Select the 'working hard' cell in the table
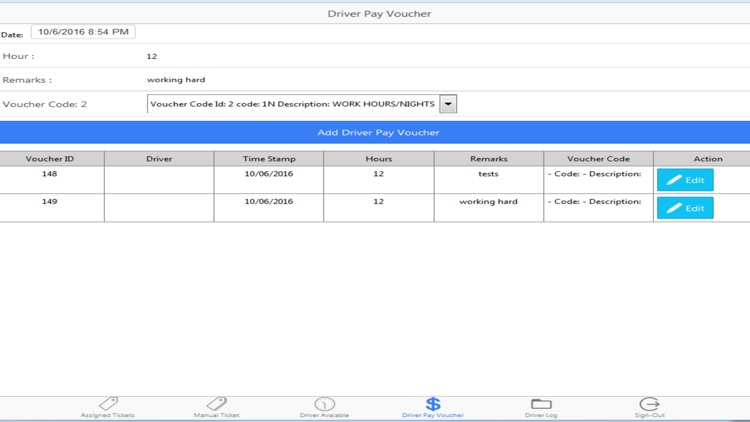750x422 pixels. click(x=488, y=202)
